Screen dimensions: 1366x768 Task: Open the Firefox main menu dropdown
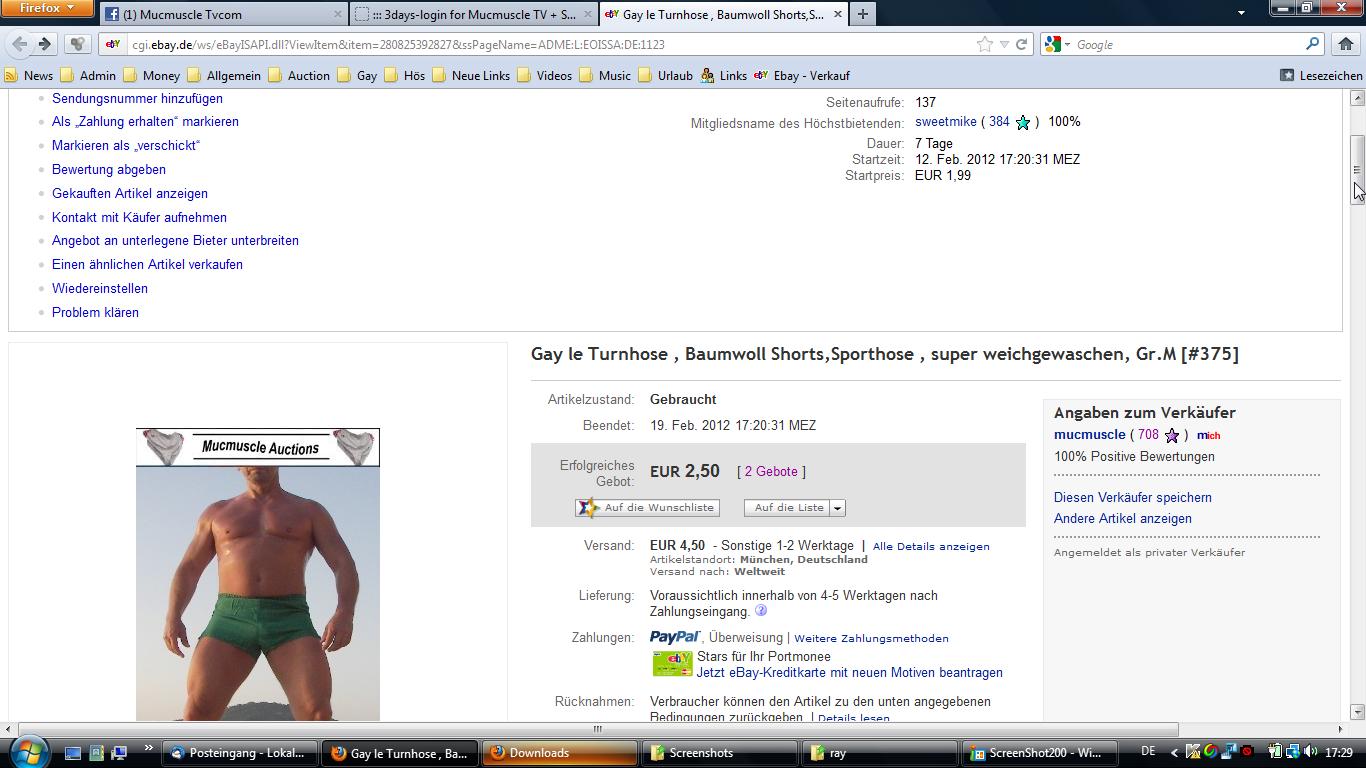(x=46, y=9)
